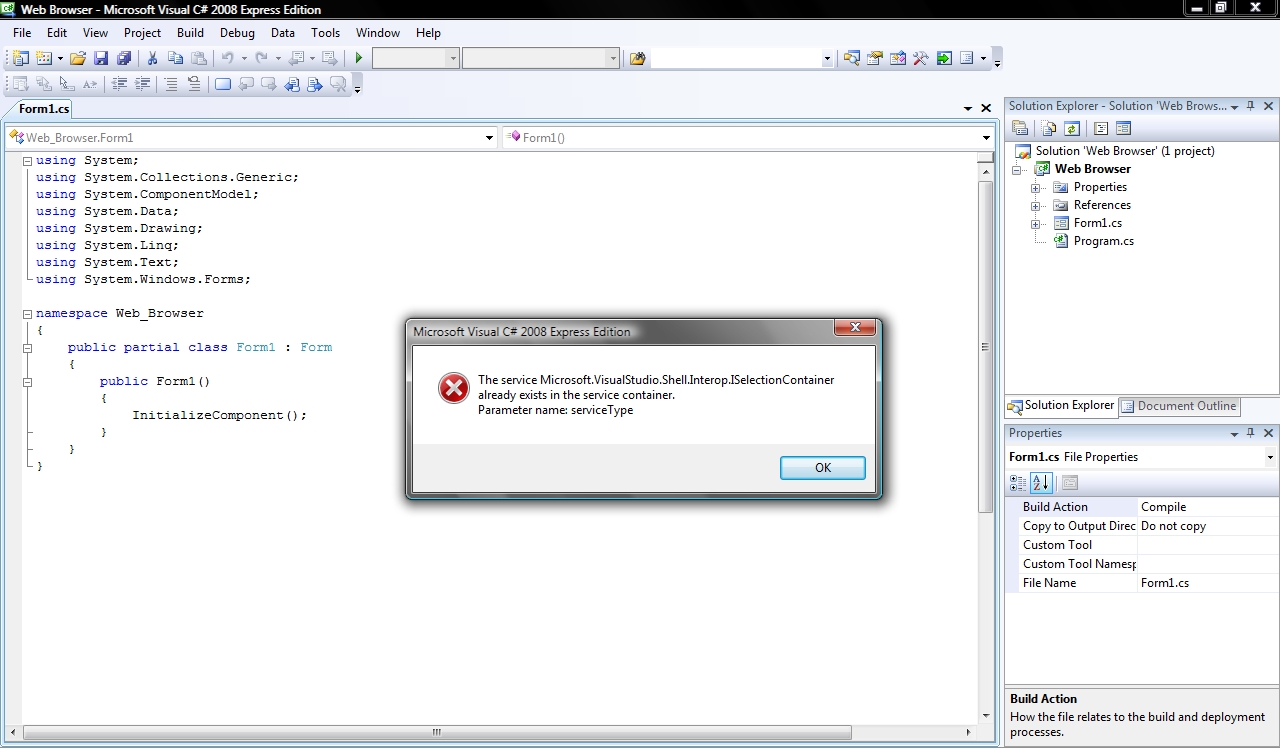The height and width of the screenshot is (749, 1280).
Task: Switch to the Document Outline tab
Action: [x=1179, y=406]
